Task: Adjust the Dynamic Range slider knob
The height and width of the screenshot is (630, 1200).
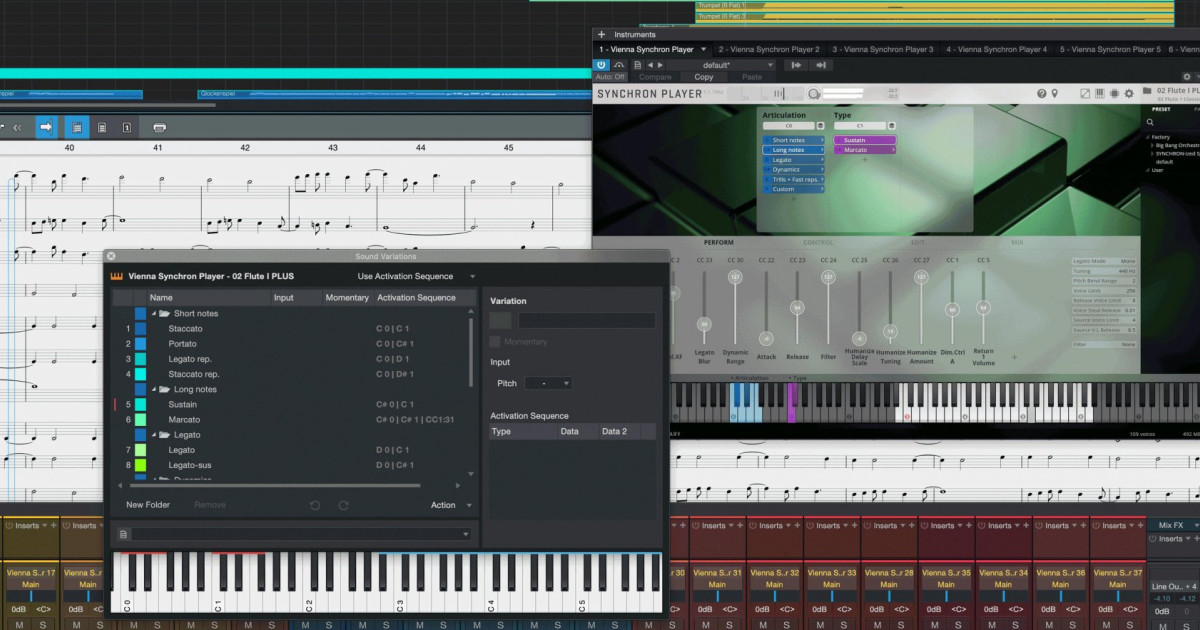Action: [x=735, y=277]
